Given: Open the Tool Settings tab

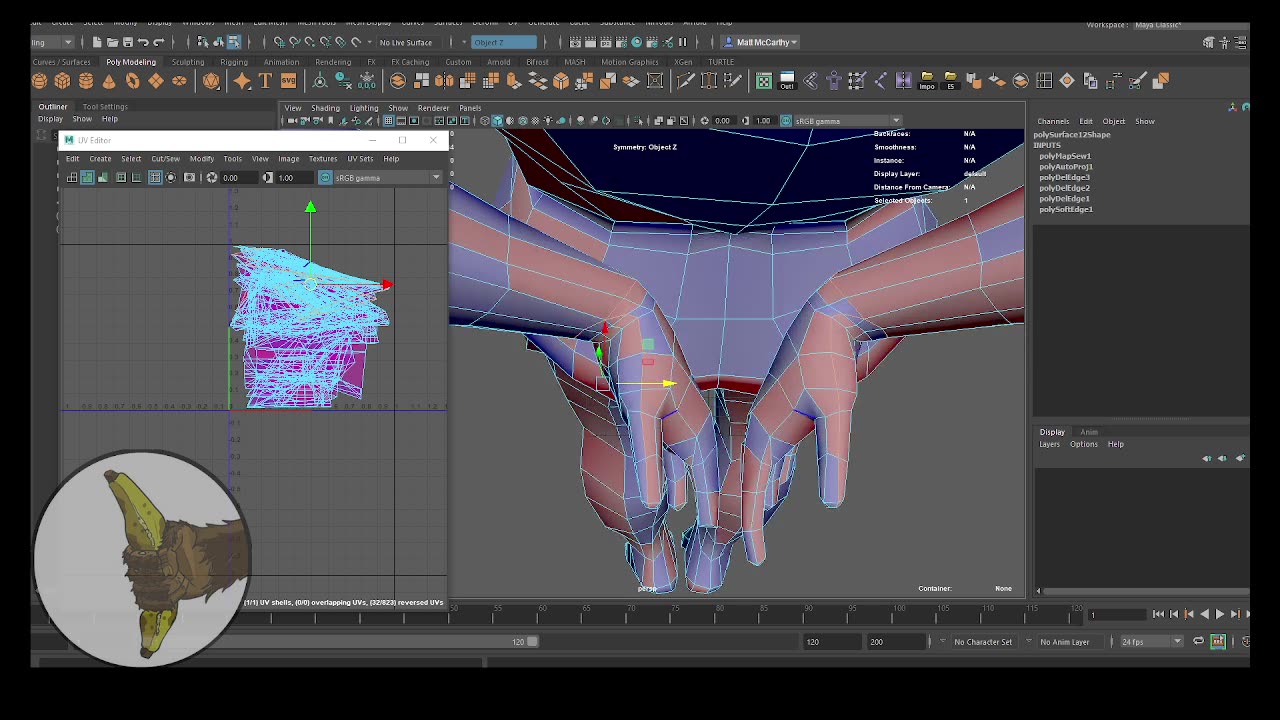Looking at the screenshot, I should (x=105, y=106).
